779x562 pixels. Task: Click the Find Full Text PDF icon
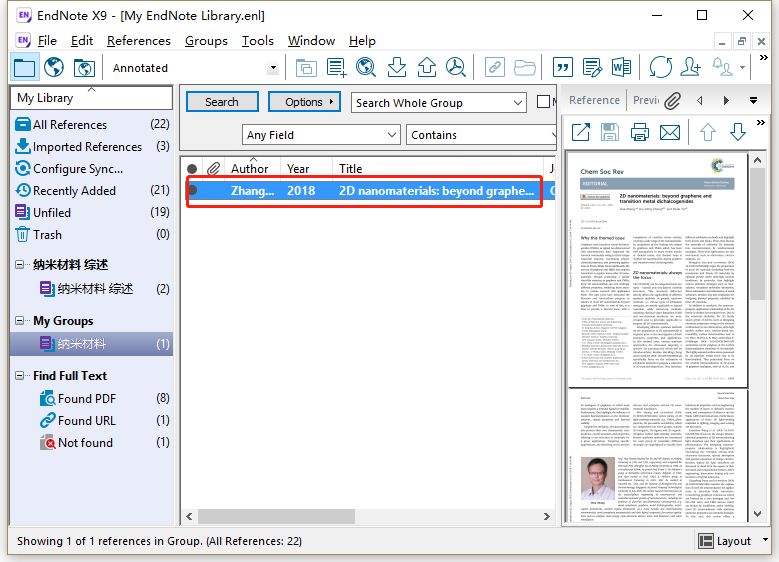[456, 68]
